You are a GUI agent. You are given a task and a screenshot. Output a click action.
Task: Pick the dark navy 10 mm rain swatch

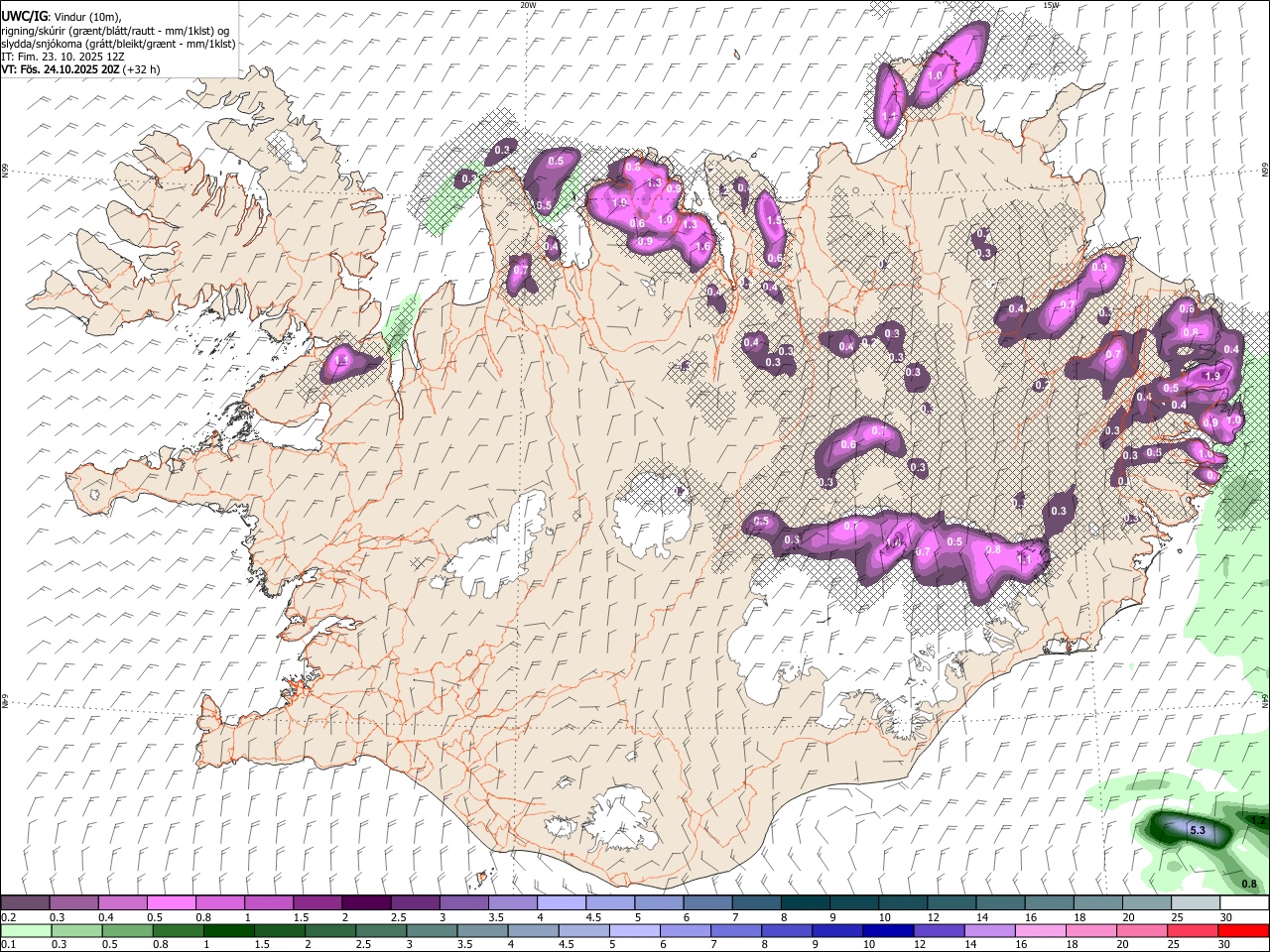click(x=888, y=930)
